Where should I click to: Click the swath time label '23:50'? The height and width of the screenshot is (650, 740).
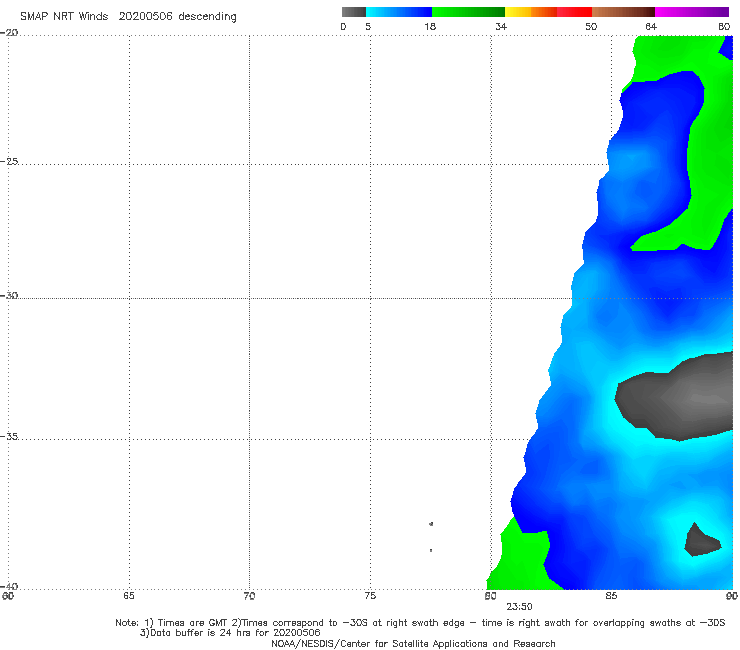(x=519, y=607)
